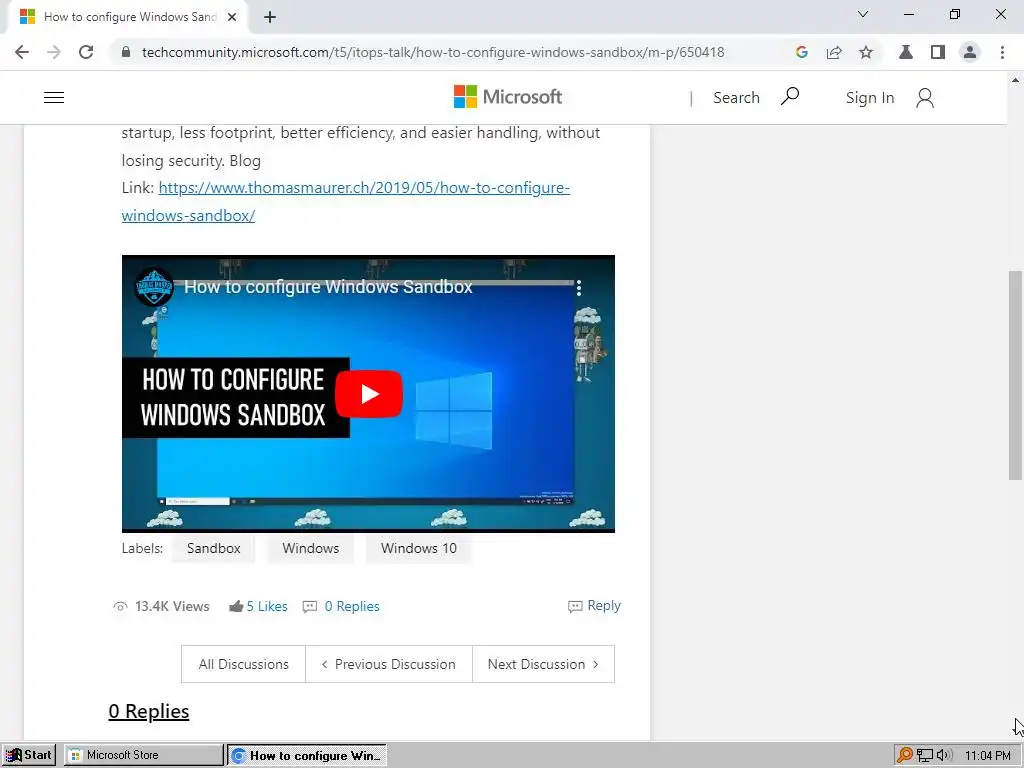
Task: Open a new browser tab
Action: pos(270,17)
